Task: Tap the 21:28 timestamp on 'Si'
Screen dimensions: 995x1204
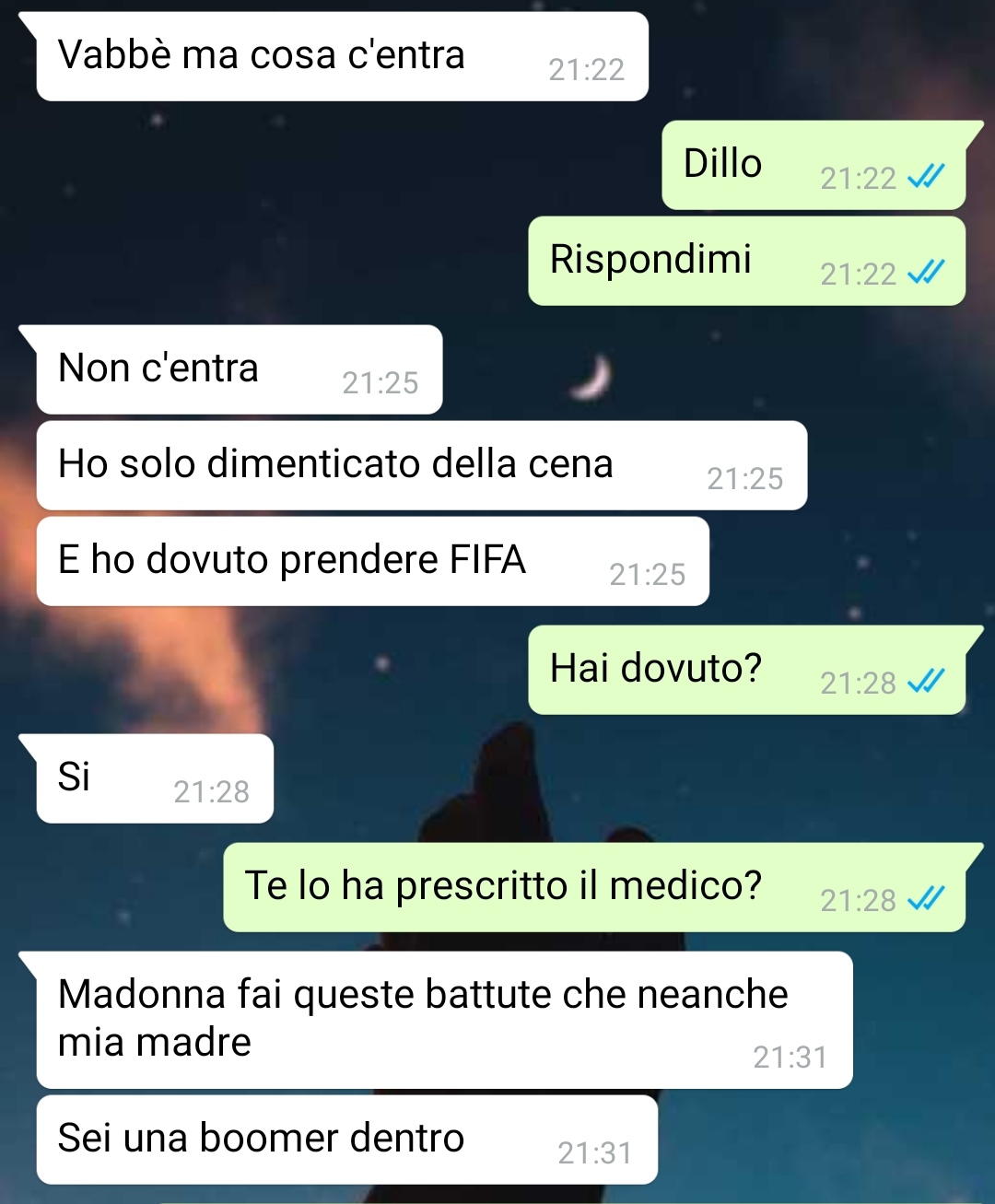Action: [212, 791]
